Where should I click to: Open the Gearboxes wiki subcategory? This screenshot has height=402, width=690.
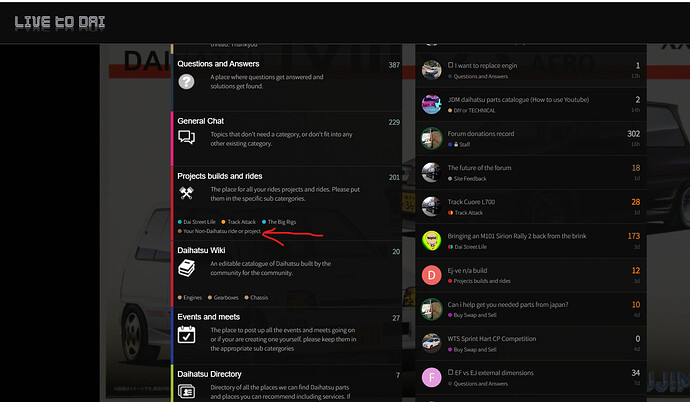[x=223, y=297]
